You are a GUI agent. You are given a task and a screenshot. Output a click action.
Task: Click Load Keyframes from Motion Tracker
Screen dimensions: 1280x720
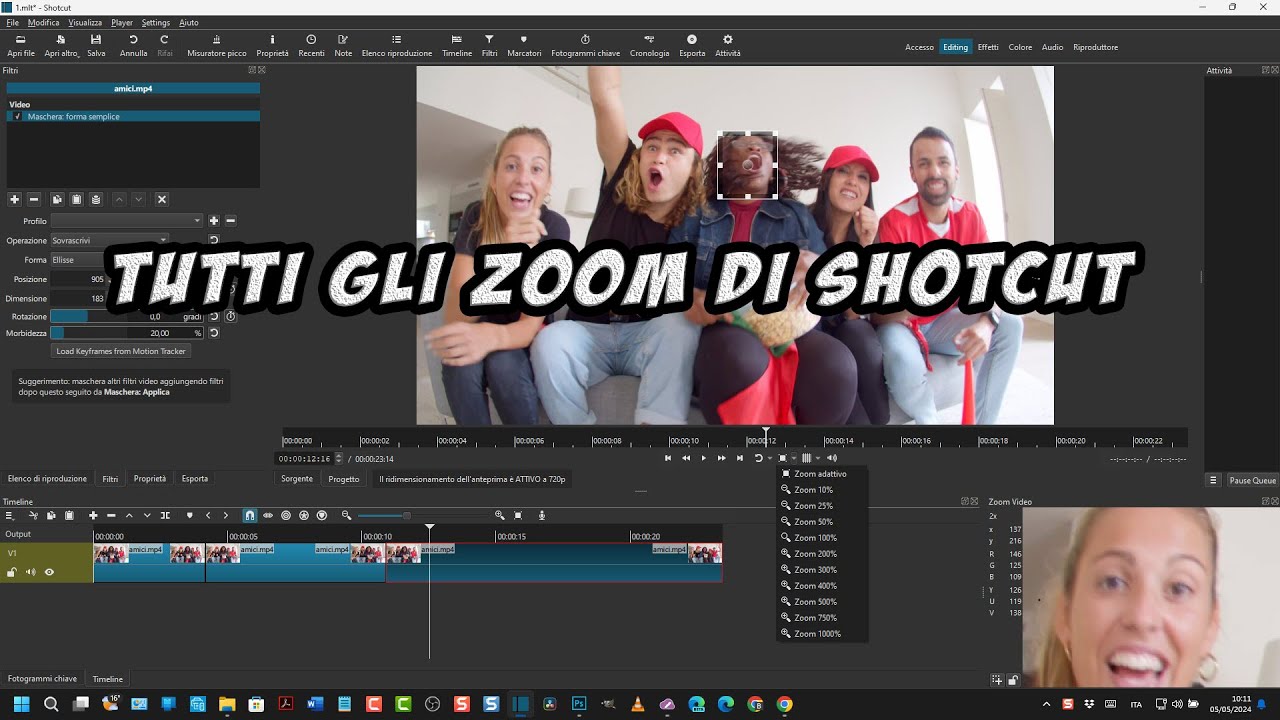pos(121,351)
